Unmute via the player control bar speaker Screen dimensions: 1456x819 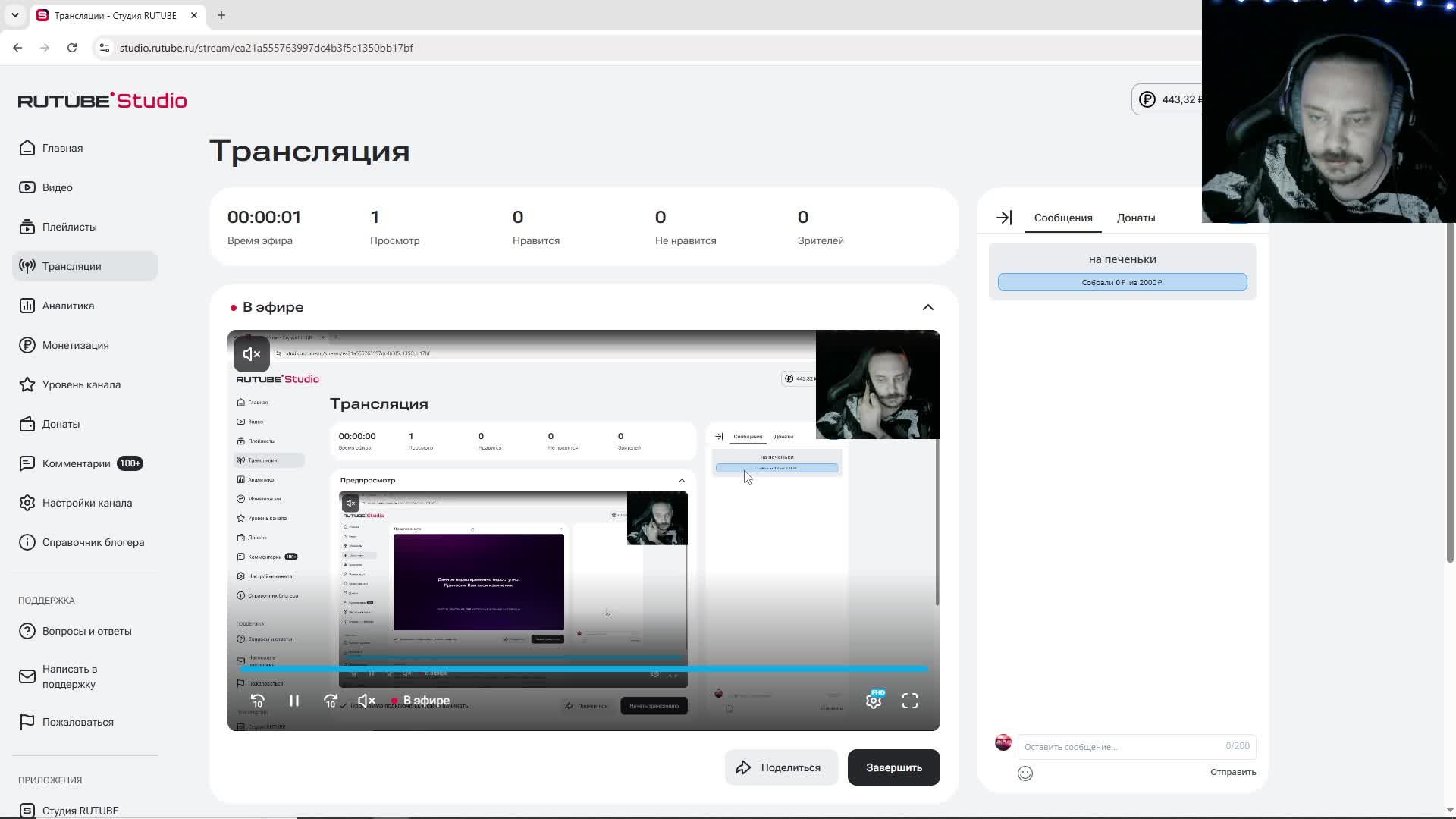point(366,701)
